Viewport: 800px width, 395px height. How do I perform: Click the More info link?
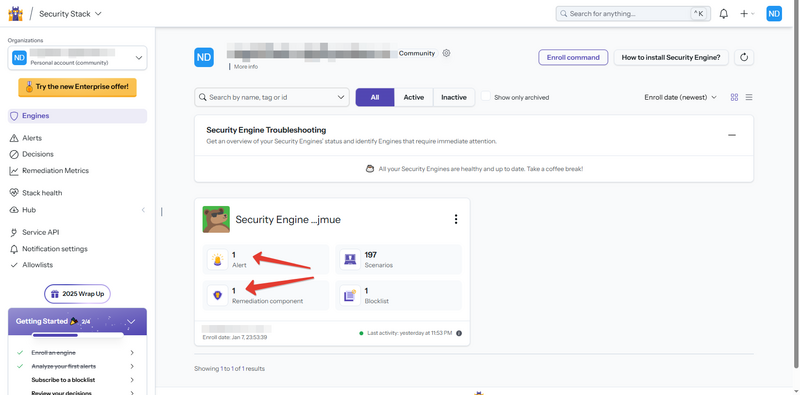point(246,67)
